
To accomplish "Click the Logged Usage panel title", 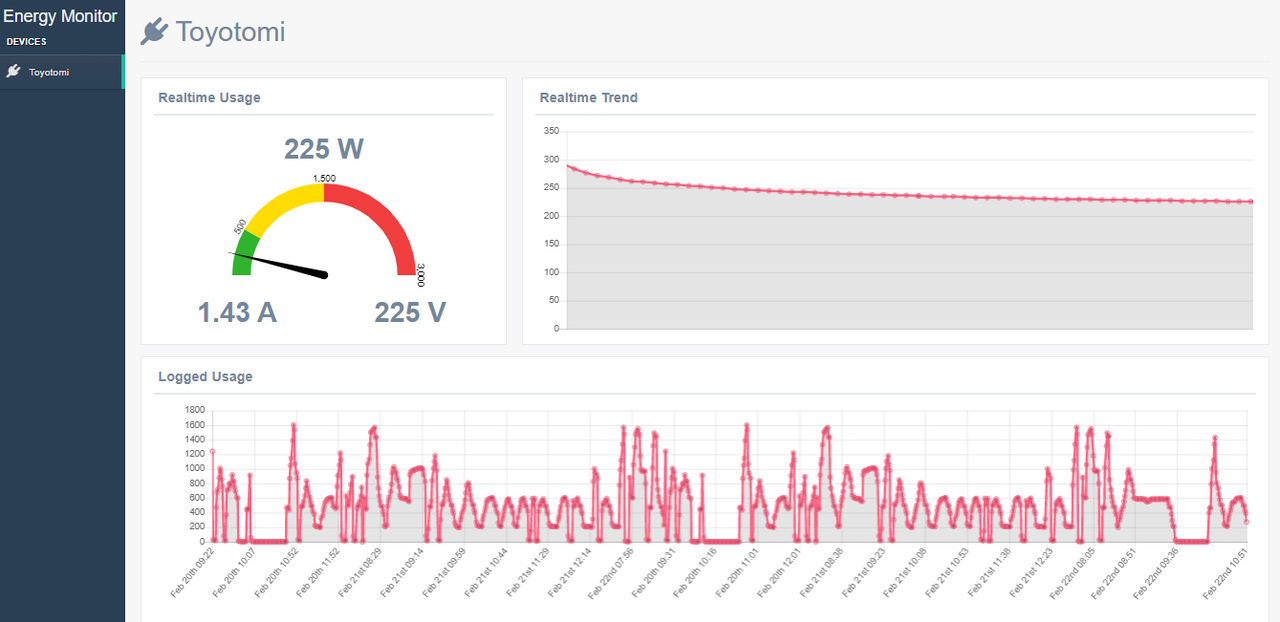I will point(205,377).
